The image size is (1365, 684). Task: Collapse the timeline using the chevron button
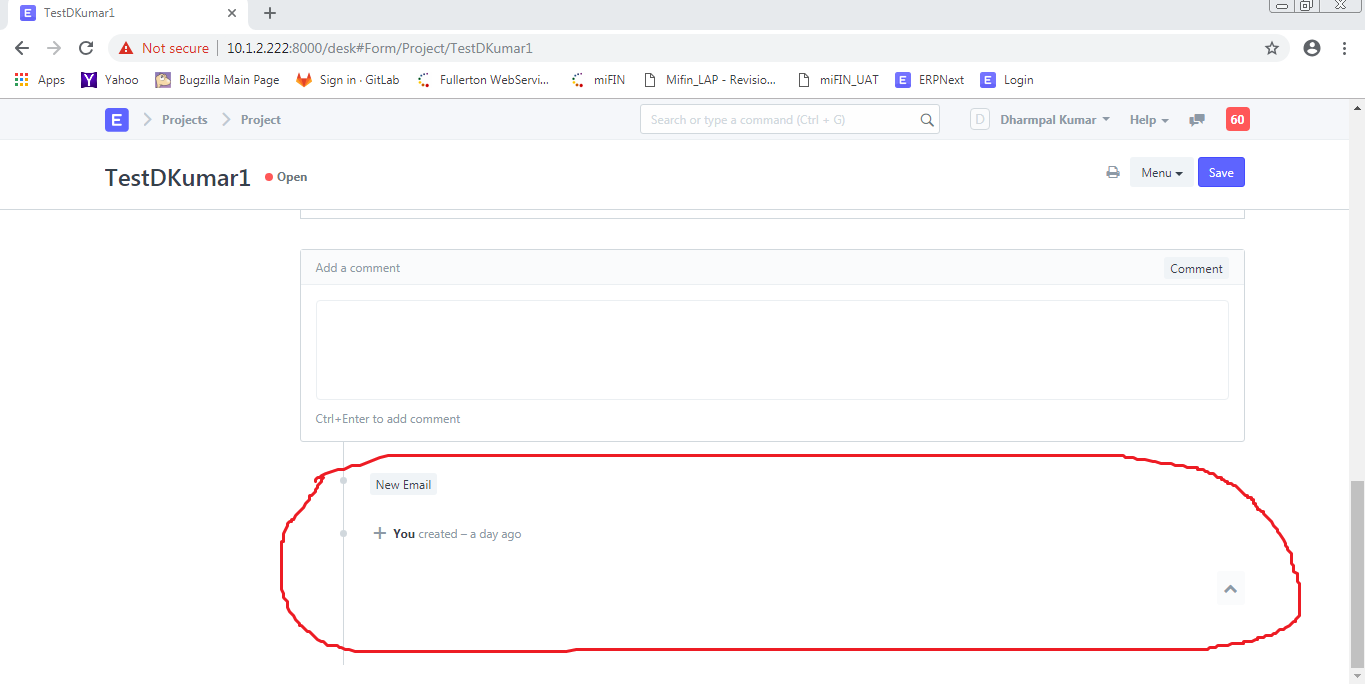coord(1230,589)
